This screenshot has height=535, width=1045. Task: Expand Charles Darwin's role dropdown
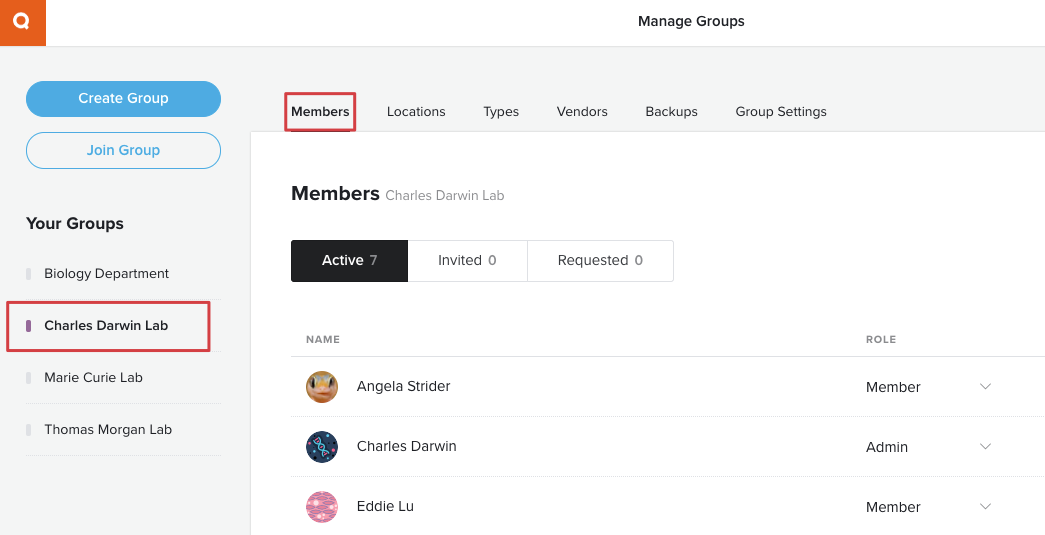click(985, 447)
